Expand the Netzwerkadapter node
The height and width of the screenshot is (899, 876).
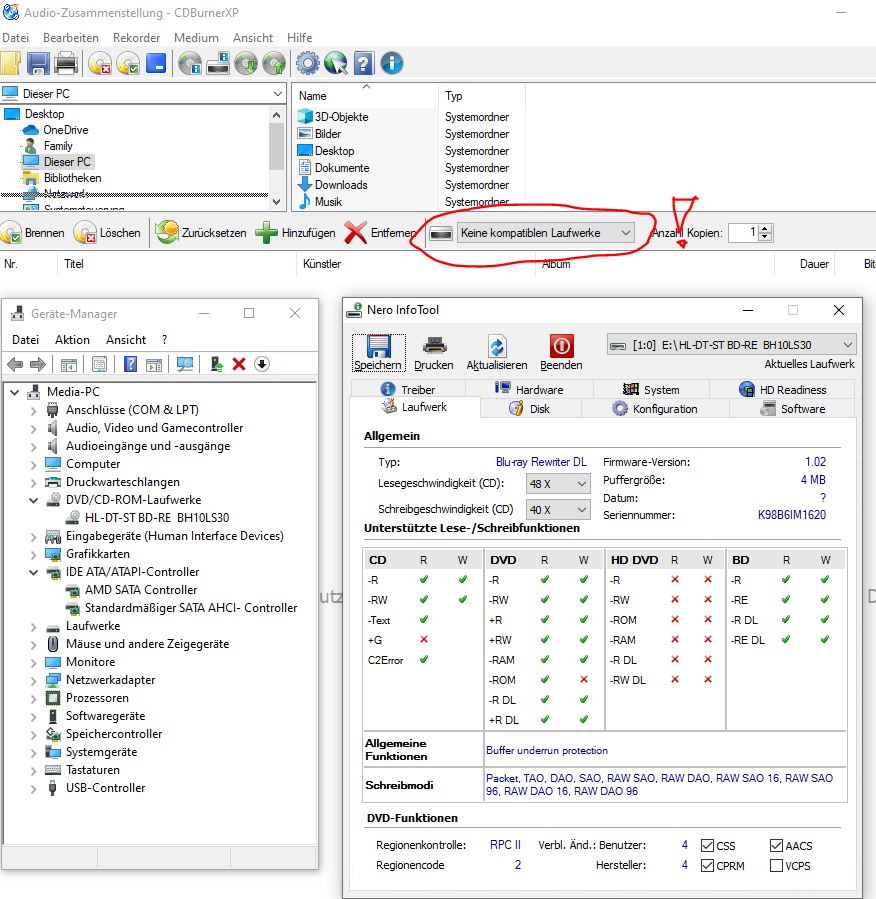coord(33,681)
